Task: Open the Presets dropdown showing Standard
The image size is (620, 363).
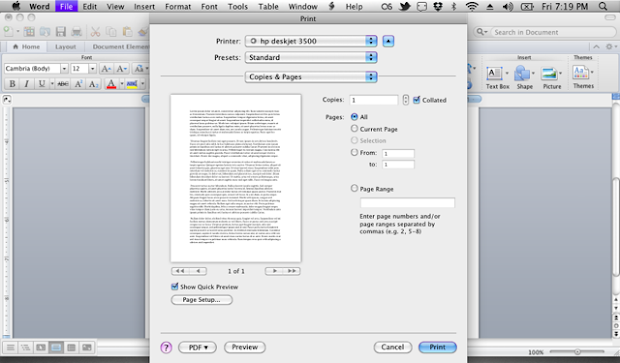Action: click(x=311, y=57)
